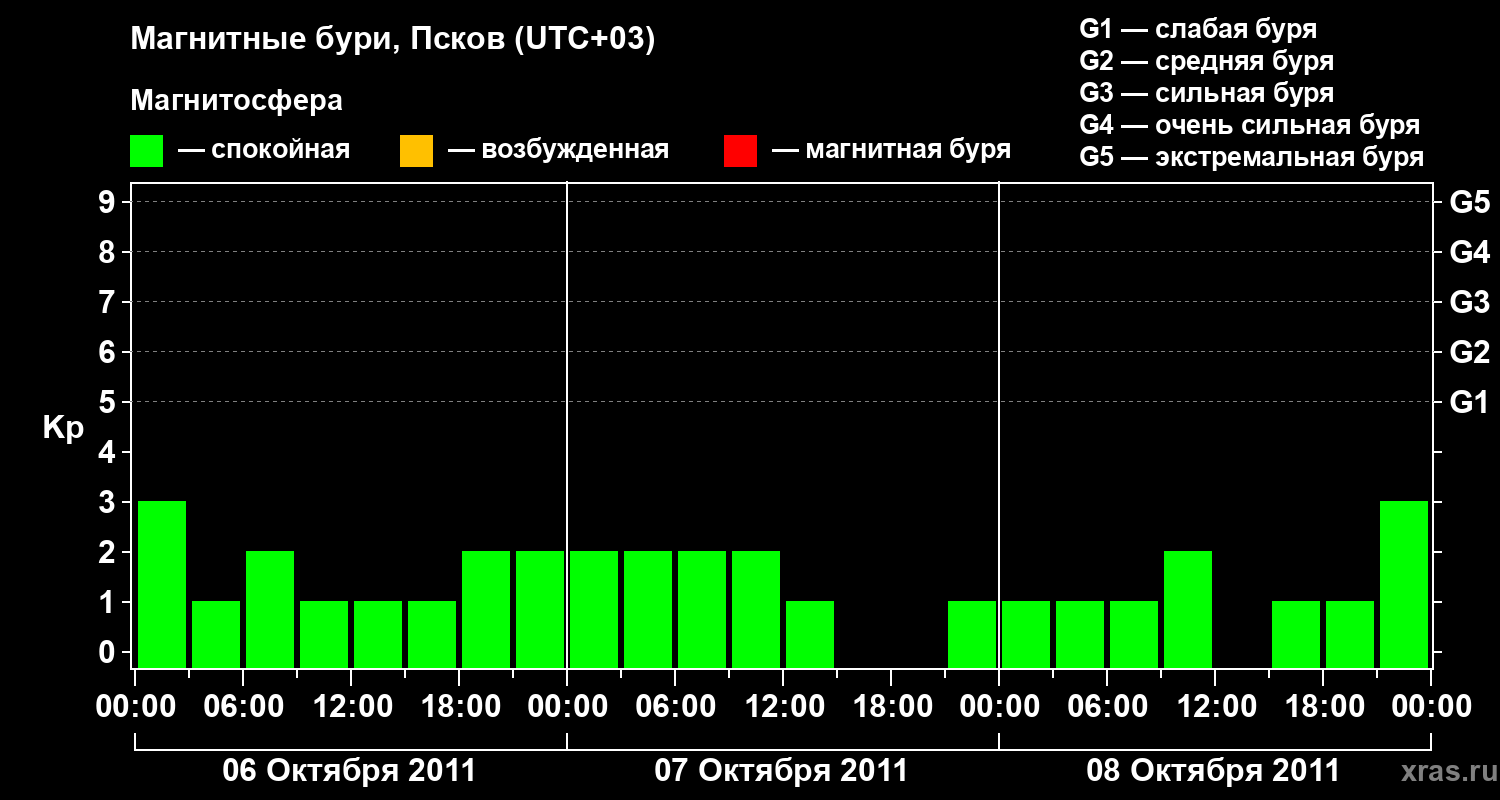Click the '06:00' label under 08 October
Viewport: 1500px width, 800px height.
[x=1106, y=707]
